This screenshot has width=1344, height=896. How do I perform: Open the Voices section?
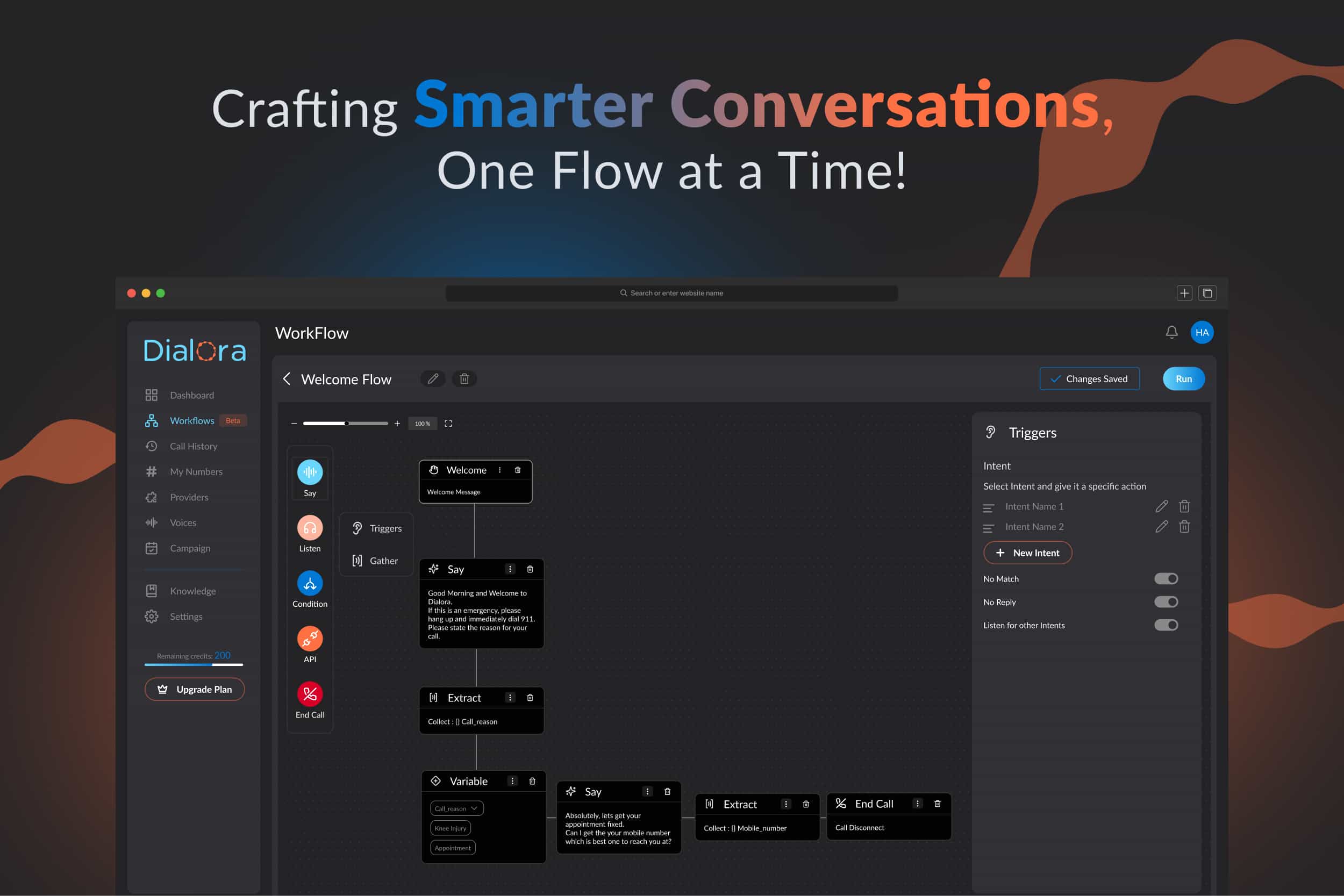click(x=183, y=522)
